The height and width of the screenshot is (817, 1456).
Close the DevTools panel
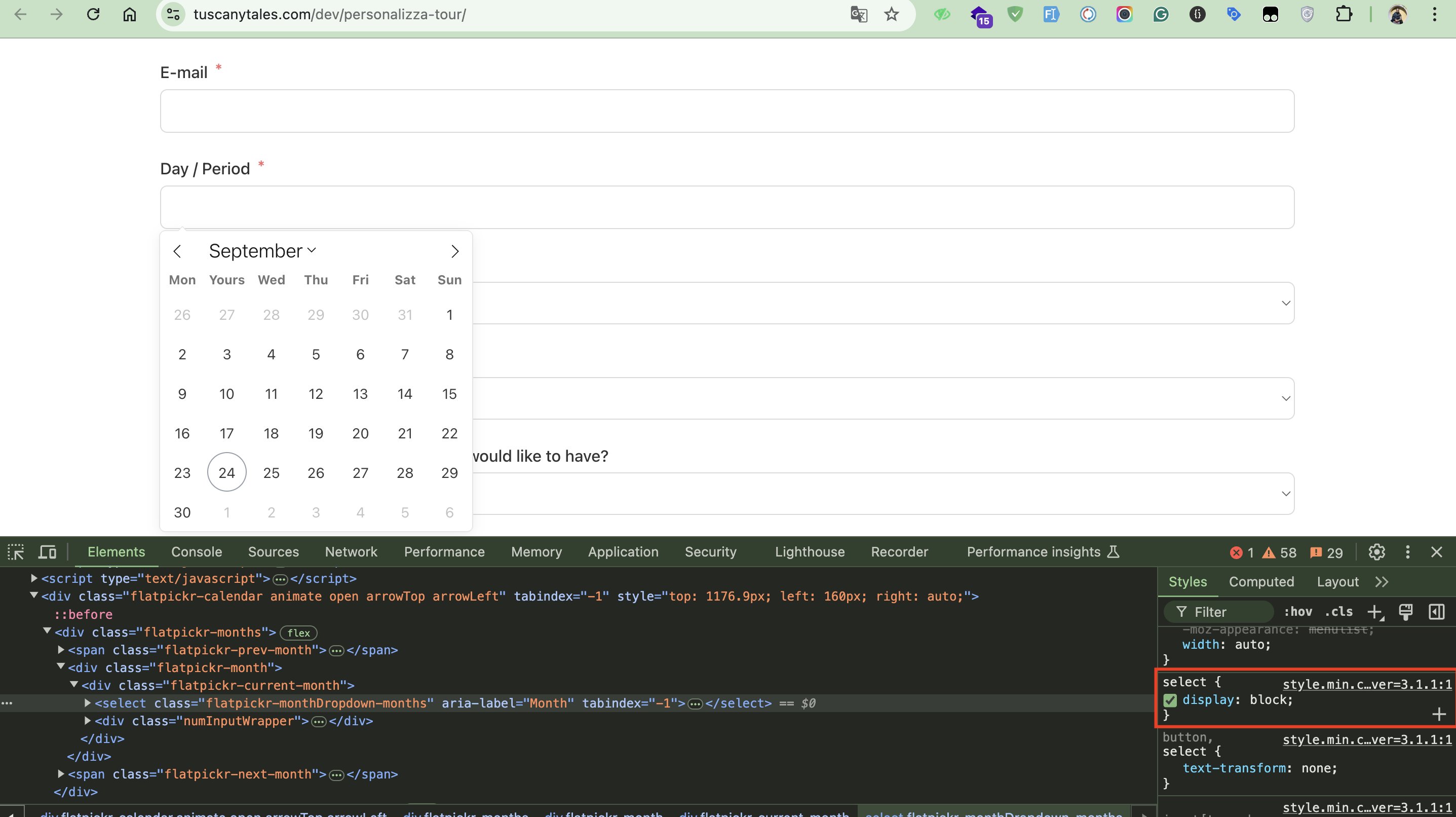pos(1436,552)
